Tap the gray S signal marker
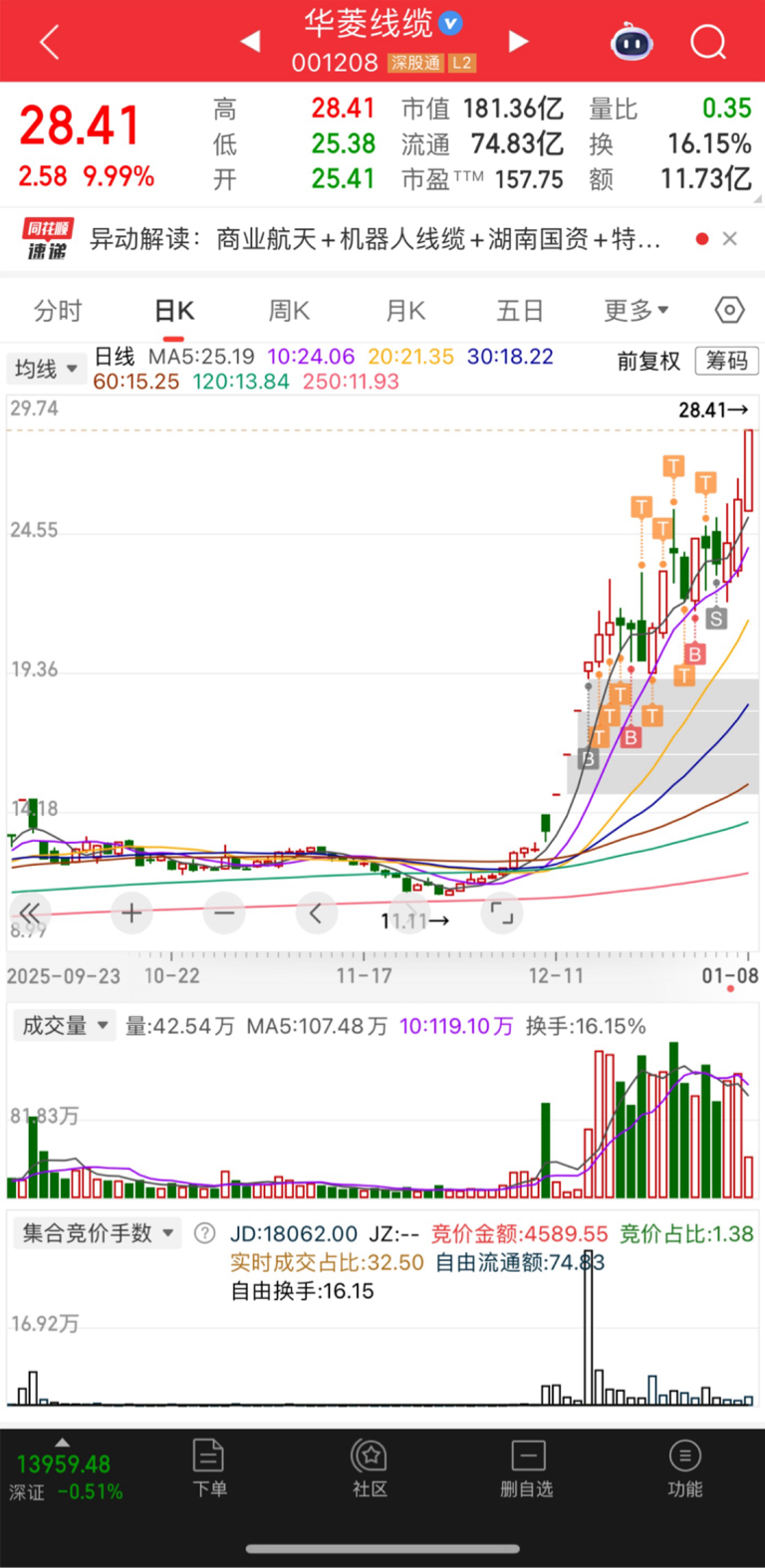This screenshot has width=765, height=1568. (715, 619)
